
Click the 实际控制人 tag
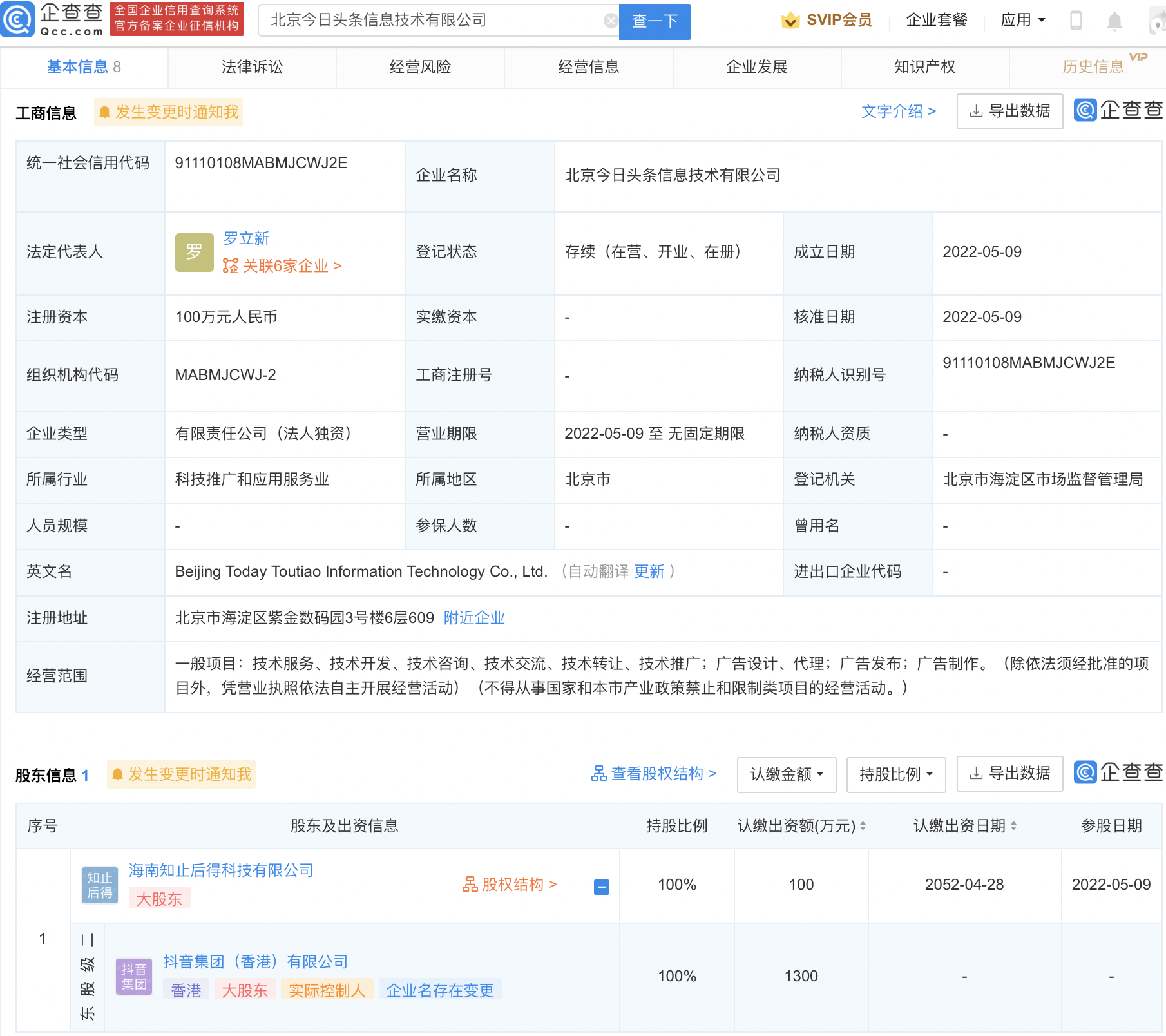click(x=327, y=990)
